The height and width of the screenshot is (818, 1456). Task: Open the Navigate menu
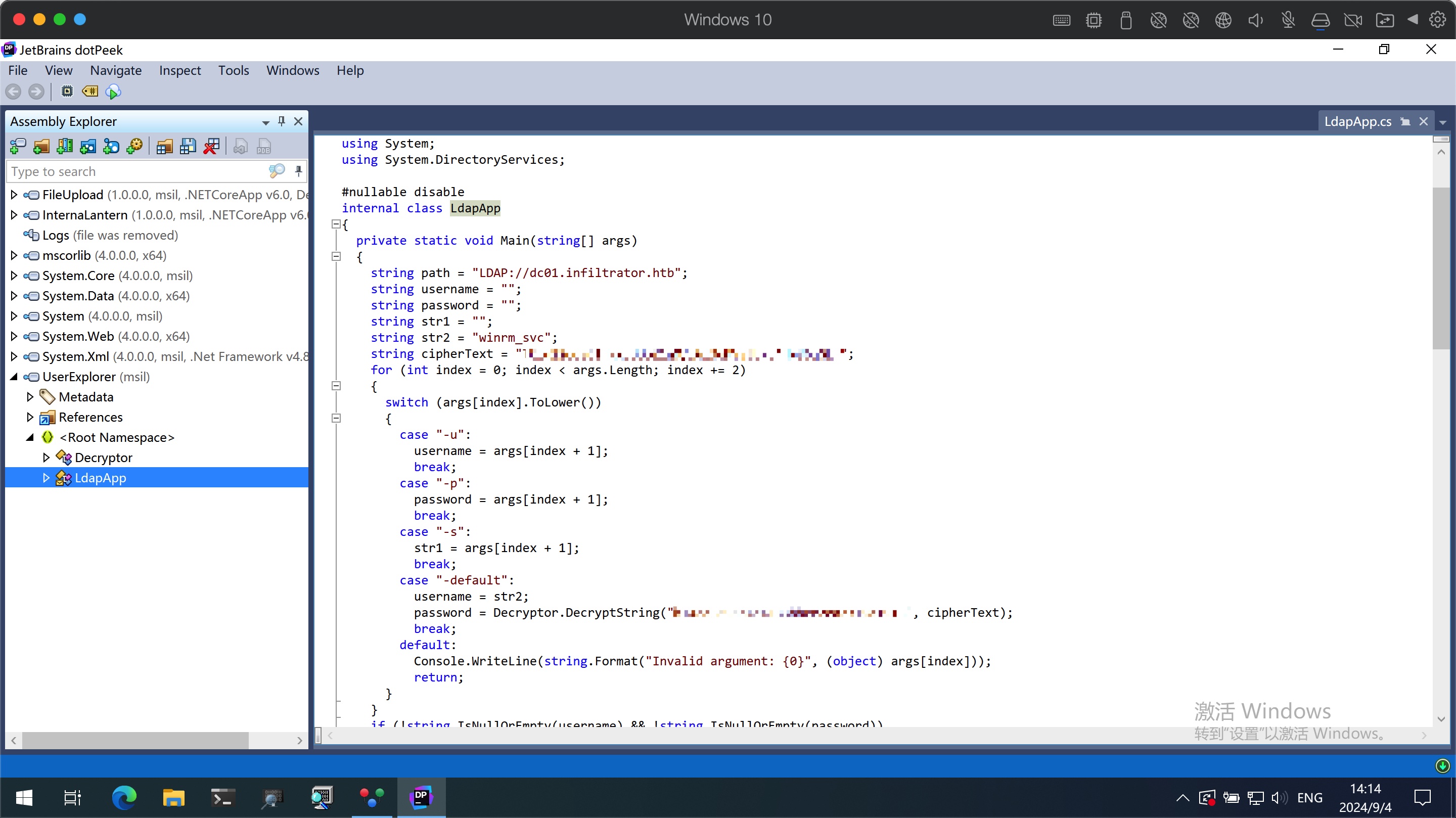pos(115,70)
